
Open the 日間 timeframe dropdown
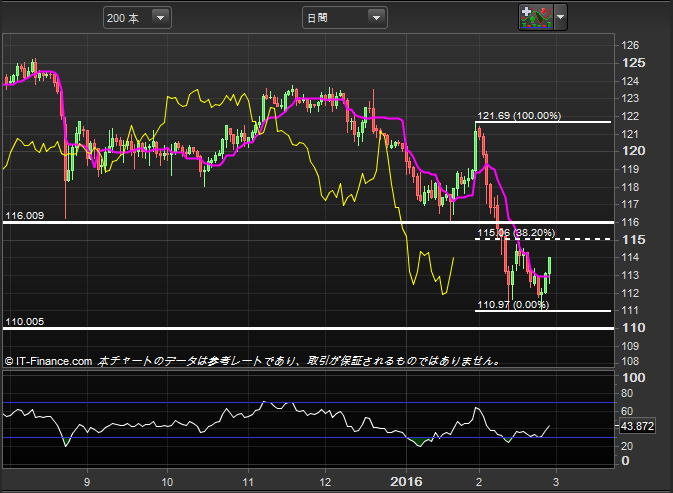(x=345, y=18)
